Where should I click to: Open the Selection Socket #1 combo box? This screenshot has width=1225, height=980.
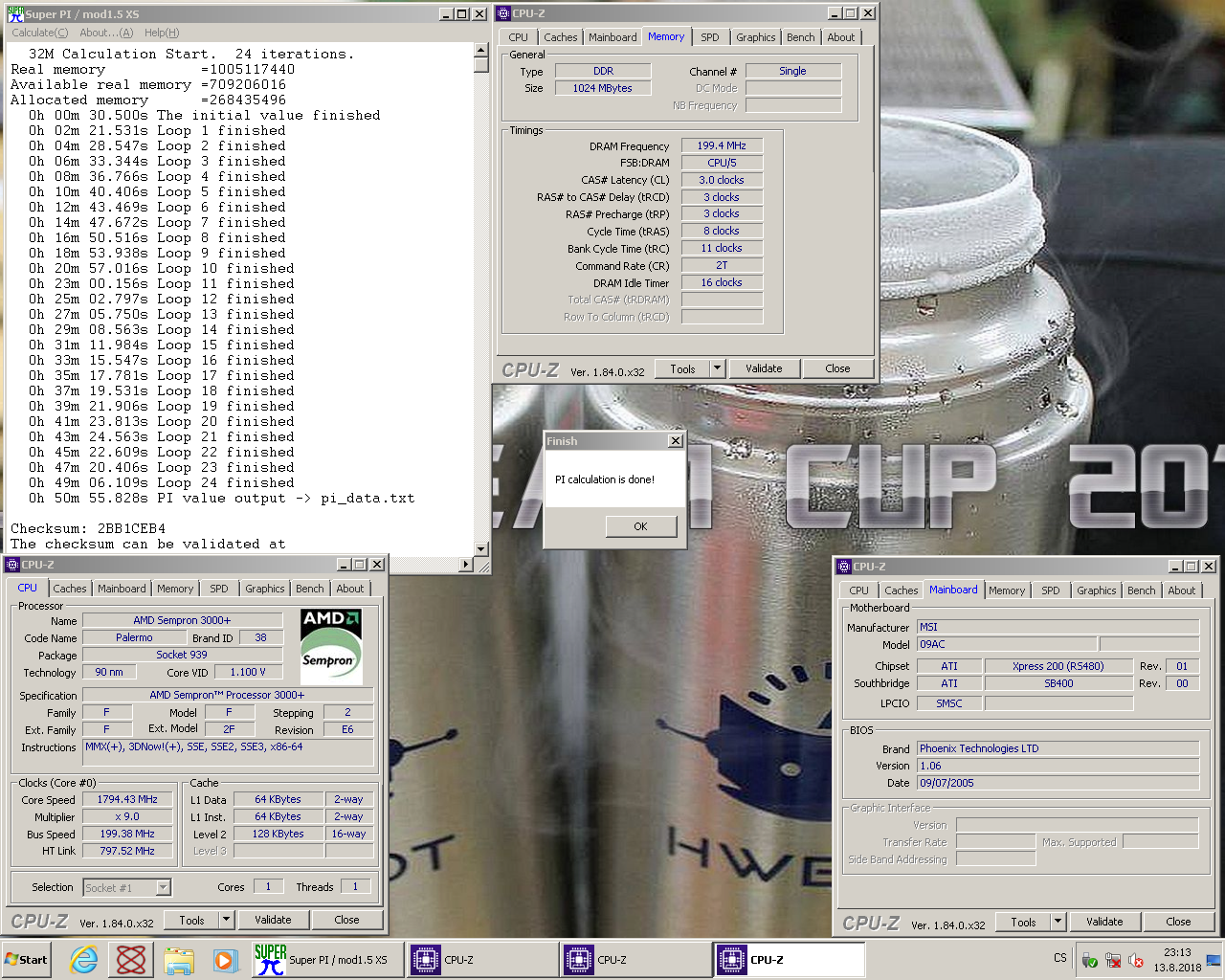tap(127, 888)
